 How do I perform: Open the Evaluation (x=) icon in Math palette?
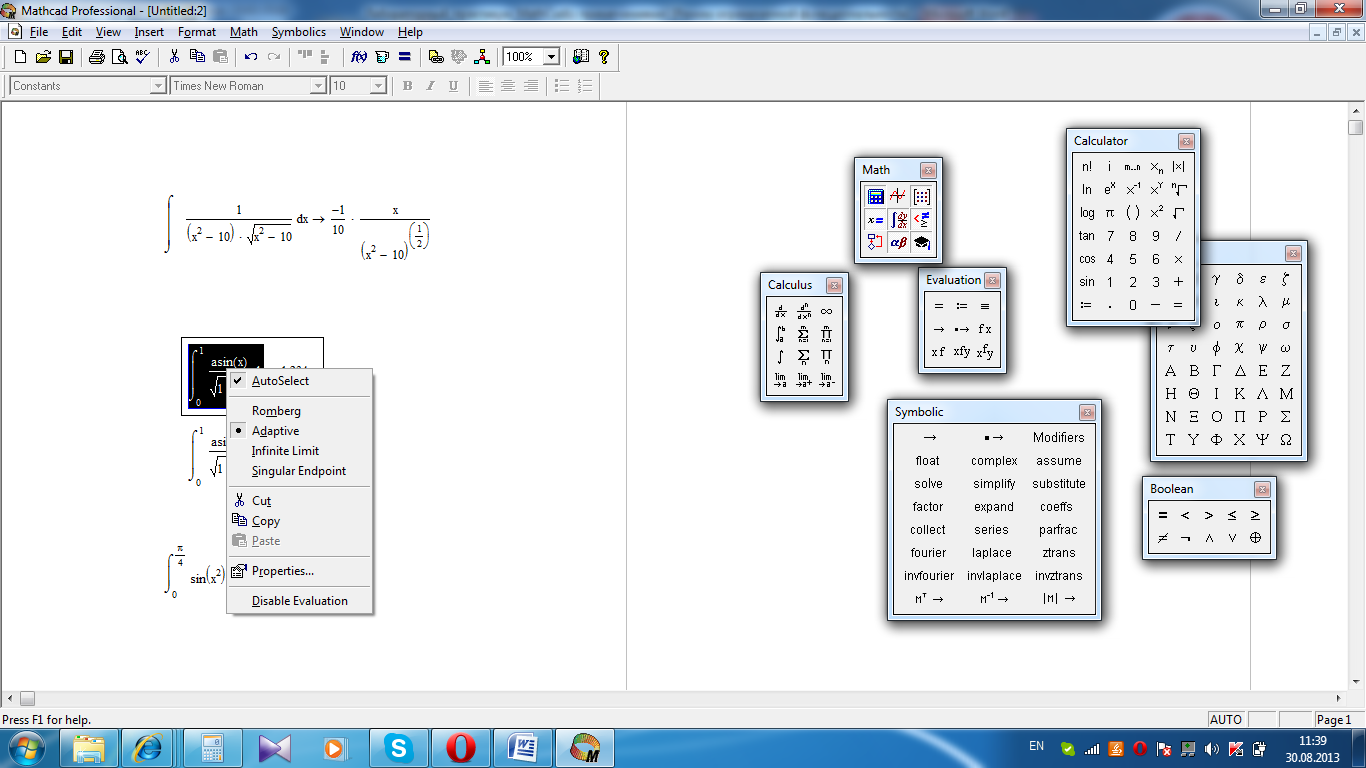coord(875,219)
